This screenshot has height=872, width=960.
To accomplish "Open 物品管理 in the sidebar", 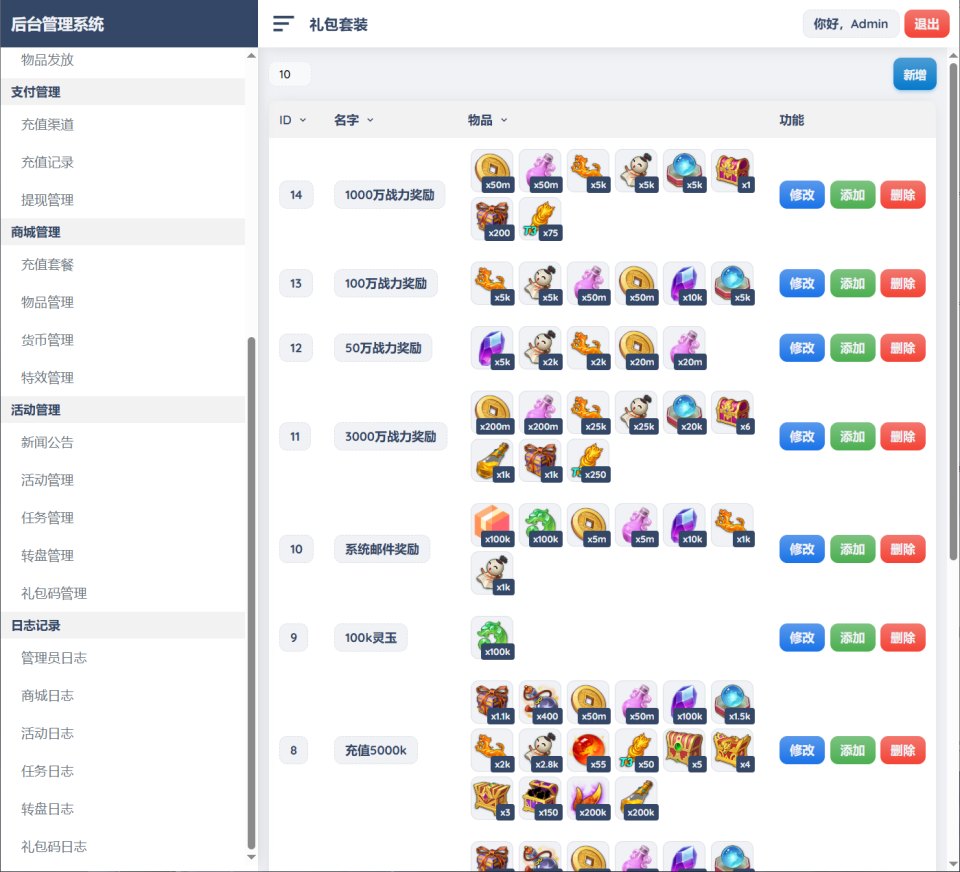I will 47,302.
